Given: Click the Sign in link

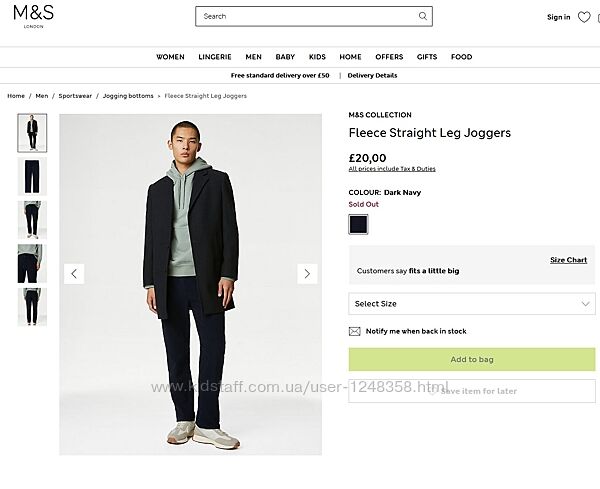Looking at the screenshot, I should (558, 17).
